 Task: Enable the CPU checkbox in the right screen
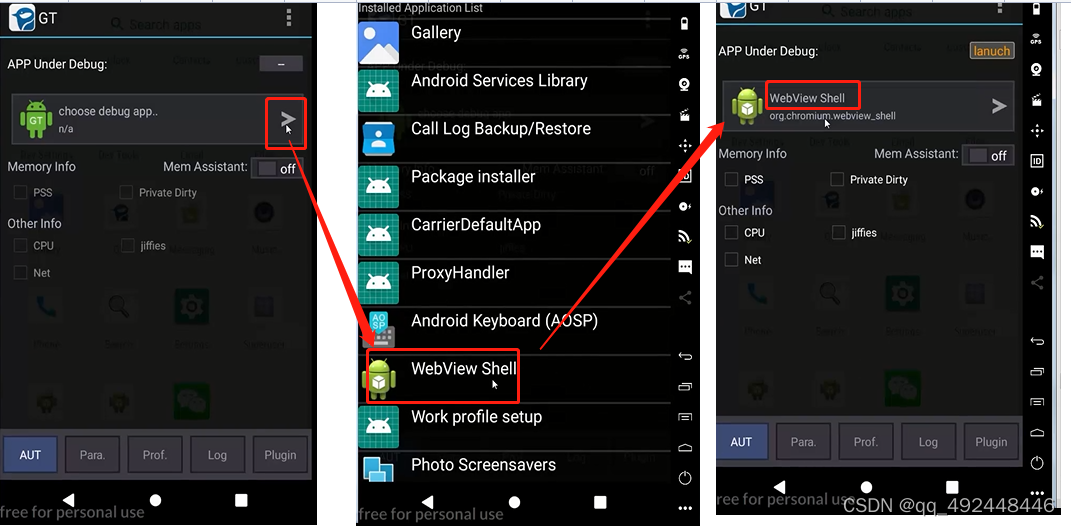732,233
